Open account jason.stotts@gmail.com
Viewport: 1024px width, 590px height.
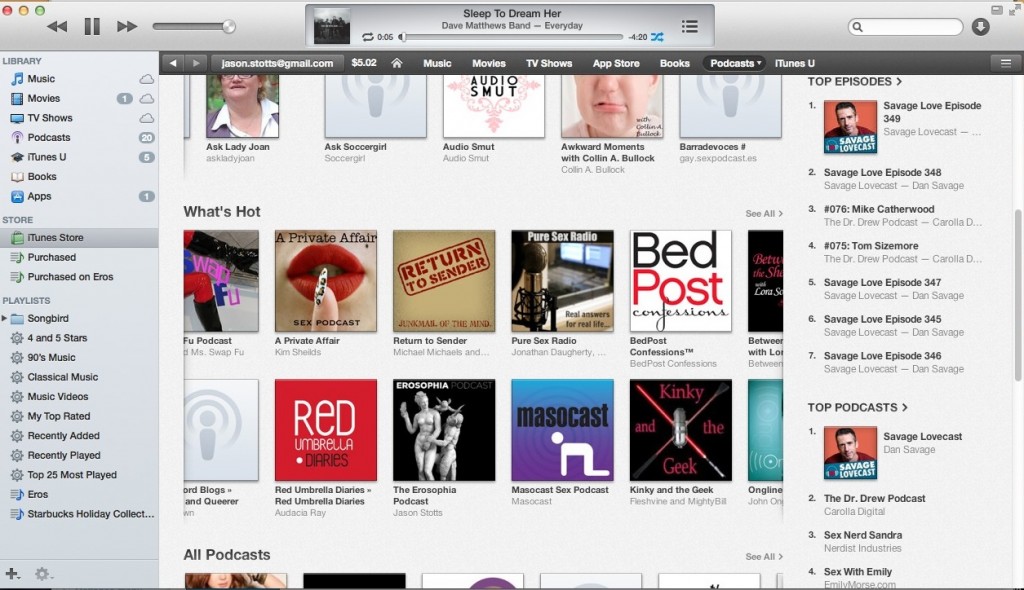[x=277, y=63]
